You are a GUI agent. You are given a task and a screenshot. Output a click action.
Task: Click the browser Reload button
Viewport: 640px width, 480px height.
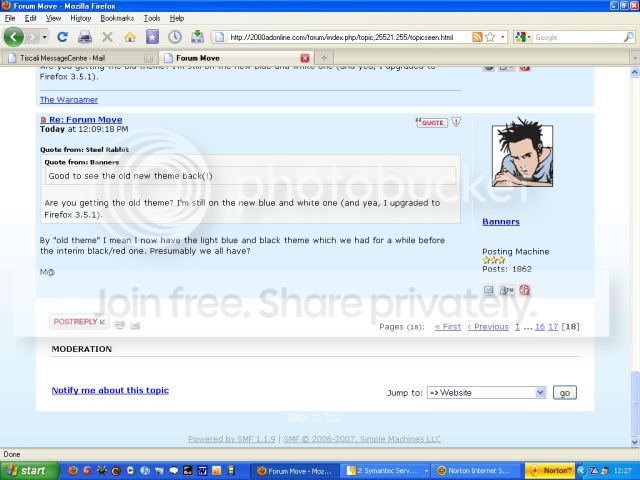62,37
